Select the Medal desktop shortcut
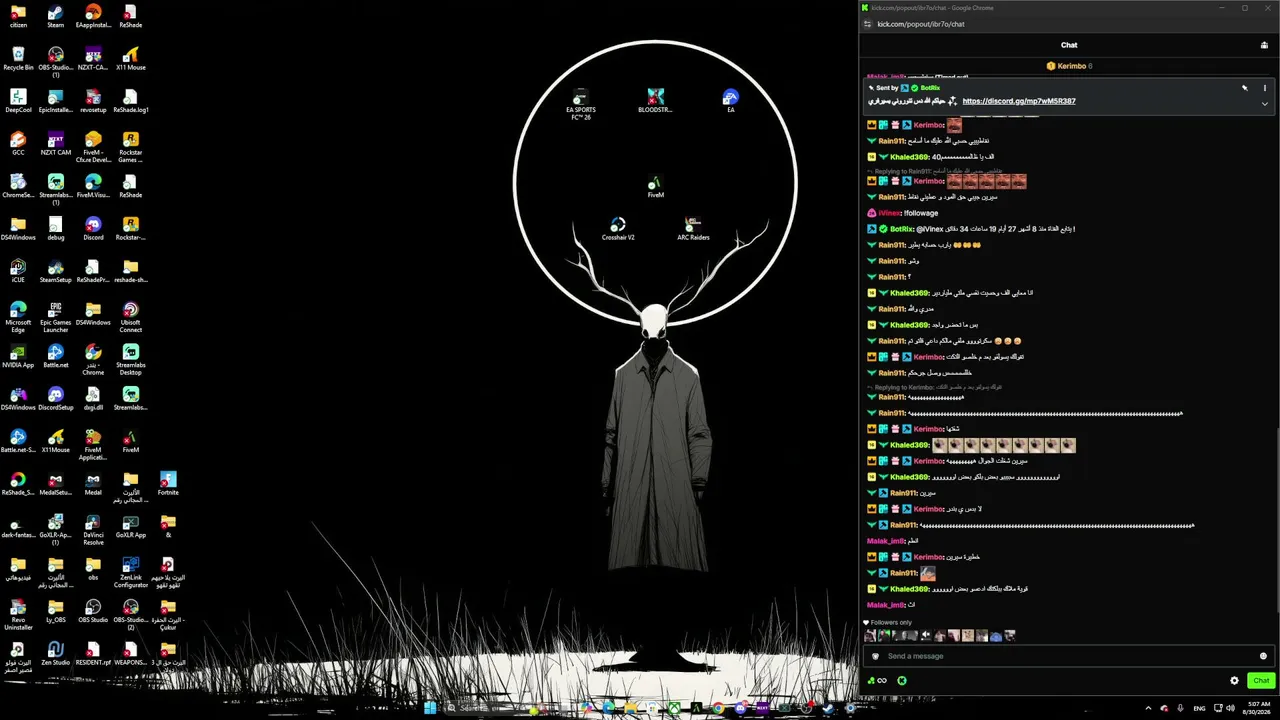The image size is (1280, 720). [x=93, y=484]
